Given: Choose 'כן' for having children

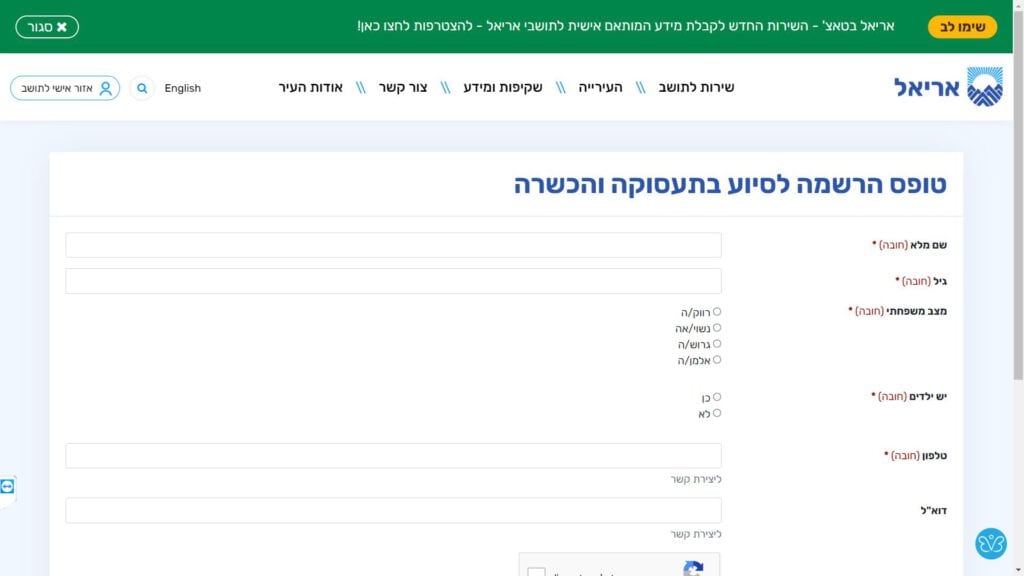Looking at the screenshot, I should (x=717, y=397).
